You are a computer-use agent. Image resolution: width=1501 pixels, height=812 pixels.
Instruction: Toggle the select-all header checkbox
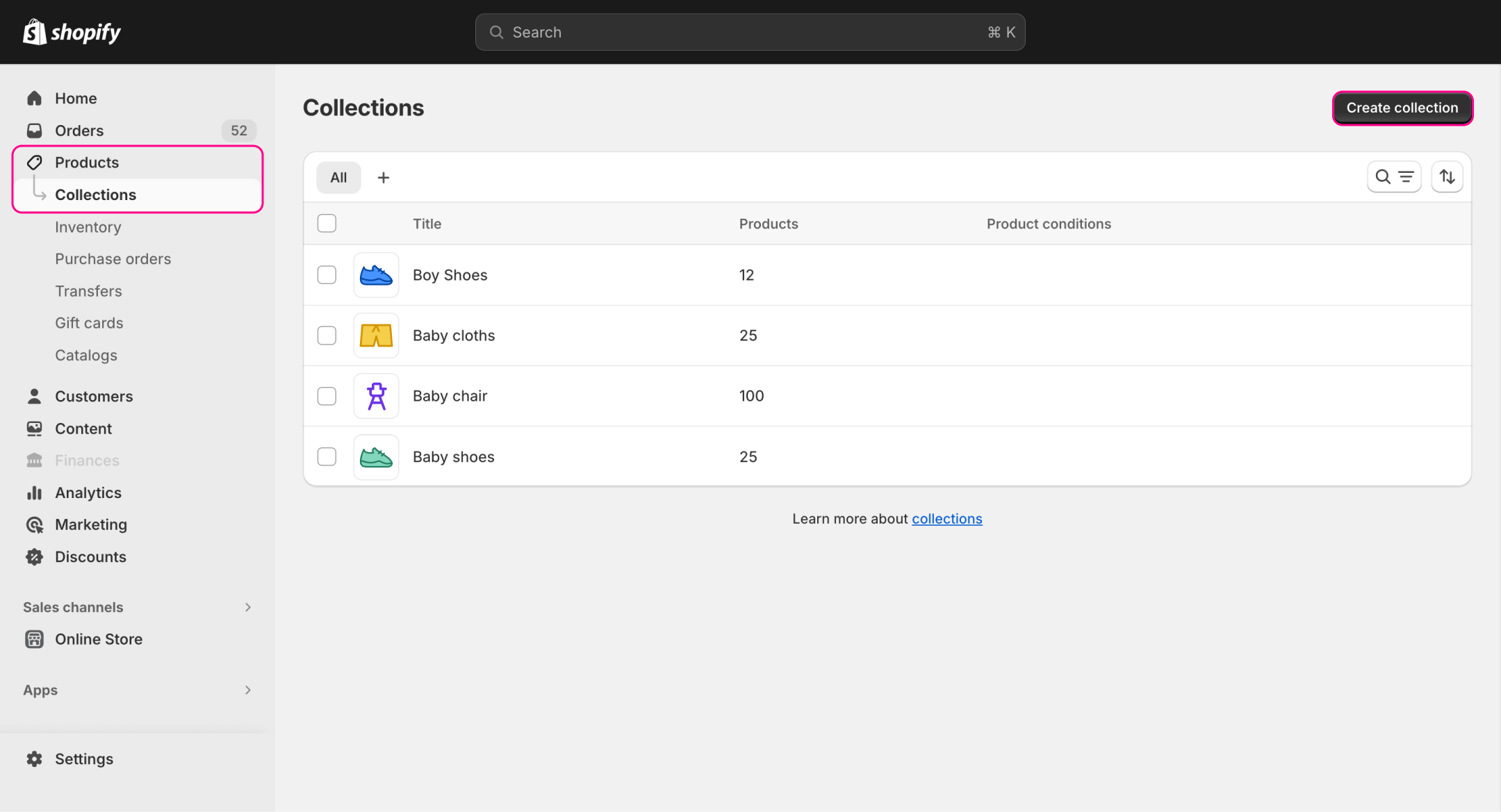[327, 224]
